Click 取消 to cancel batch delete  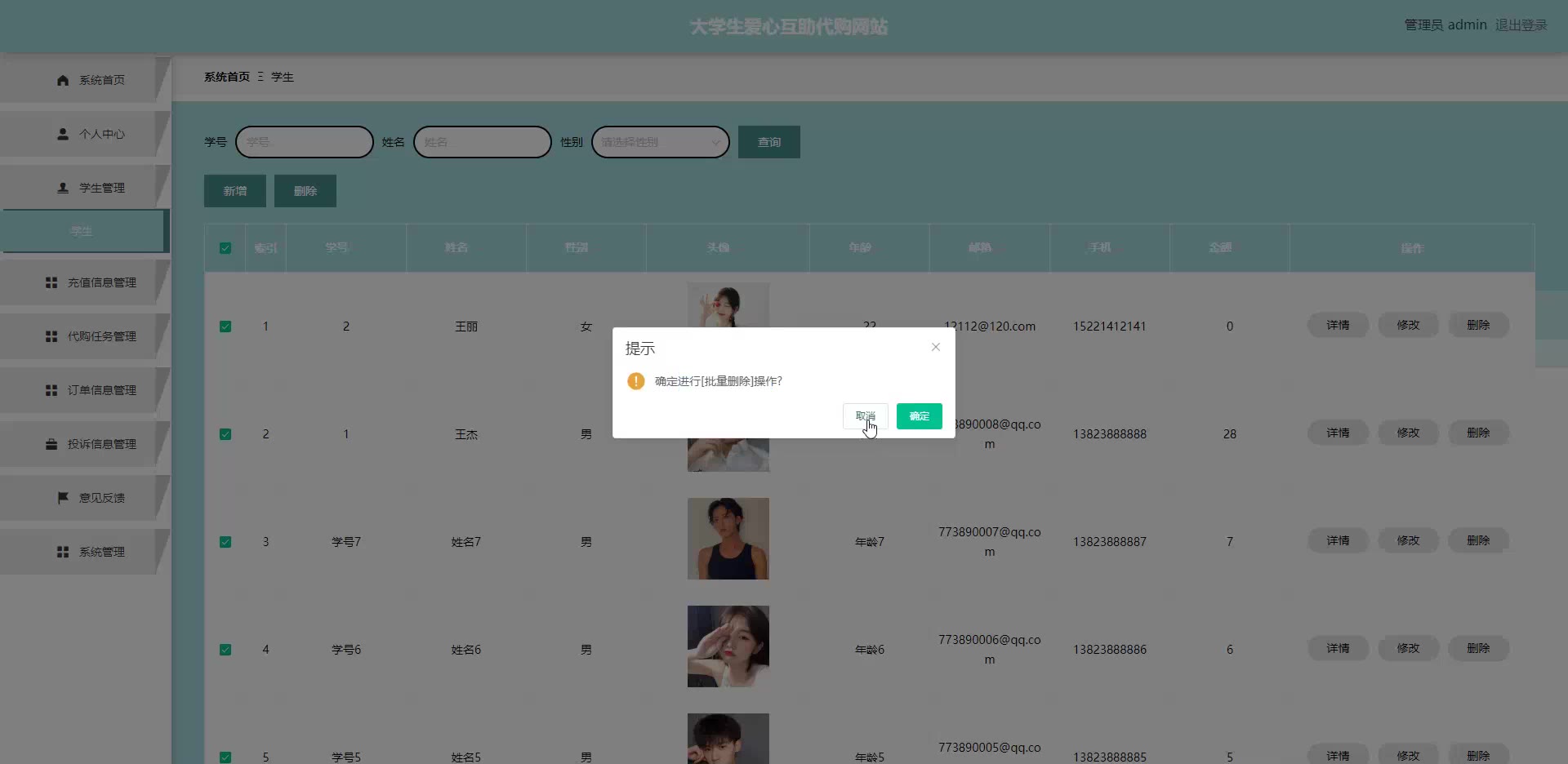pyautogui.click(x=866, y=416)
